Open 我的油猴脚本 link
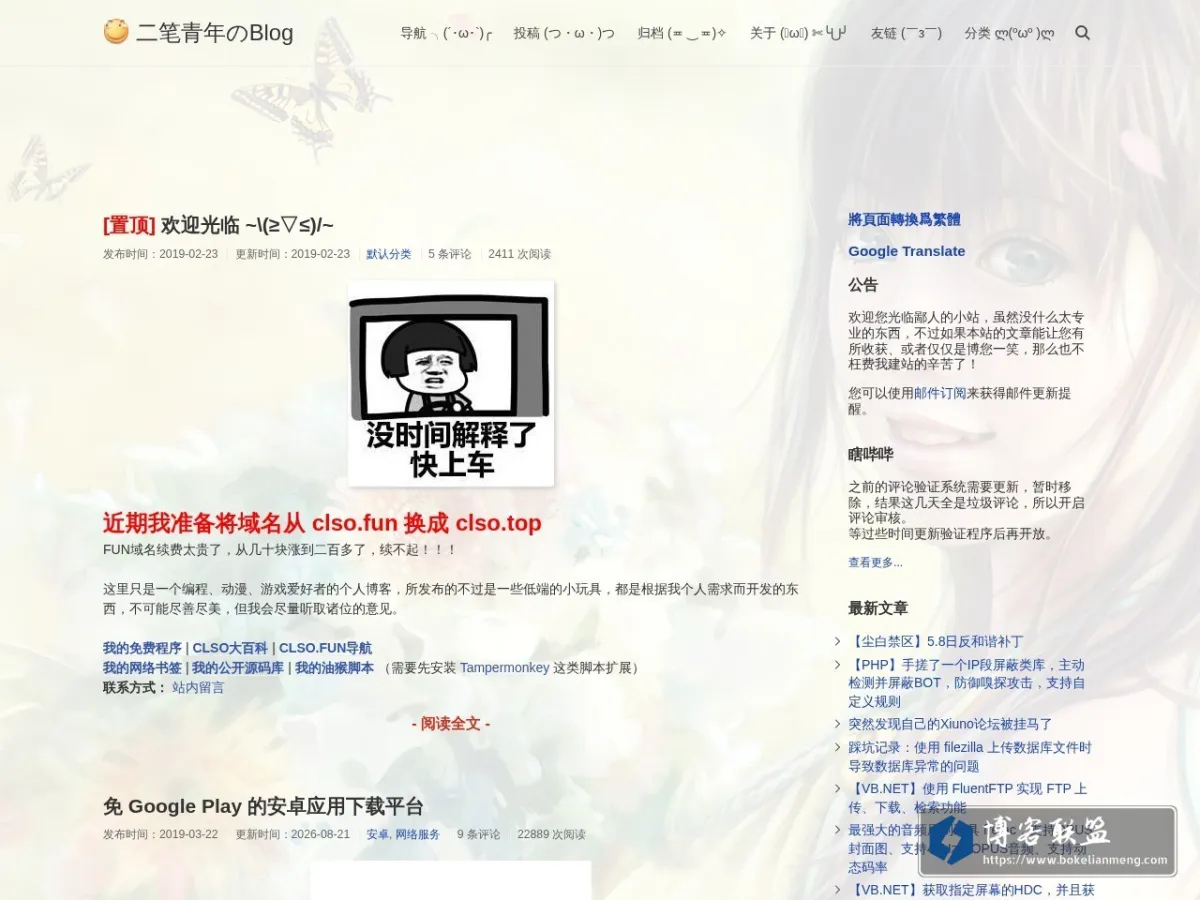Screen dimensions: 1200x900 [334, 667]
